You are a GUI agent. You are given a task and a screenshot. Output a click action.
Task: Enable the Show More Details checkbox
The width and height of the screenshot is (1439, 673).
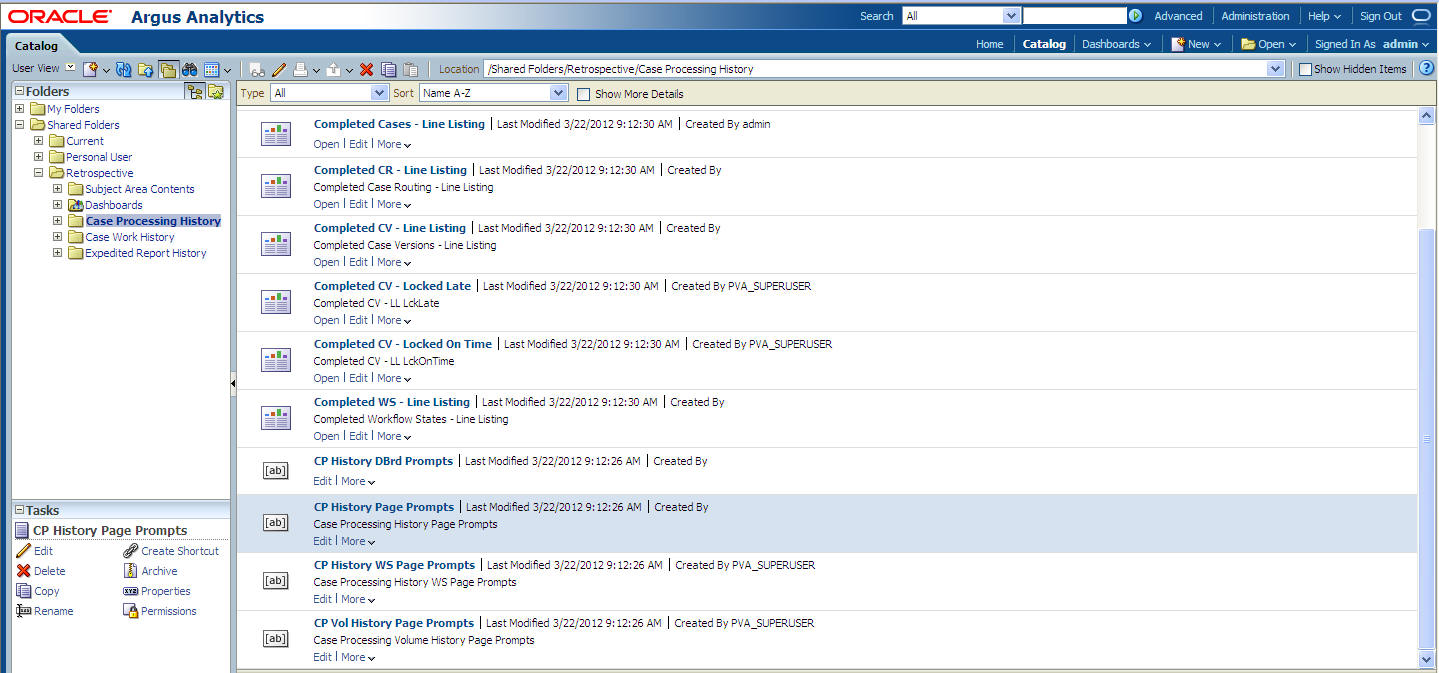tap(584, 94)
